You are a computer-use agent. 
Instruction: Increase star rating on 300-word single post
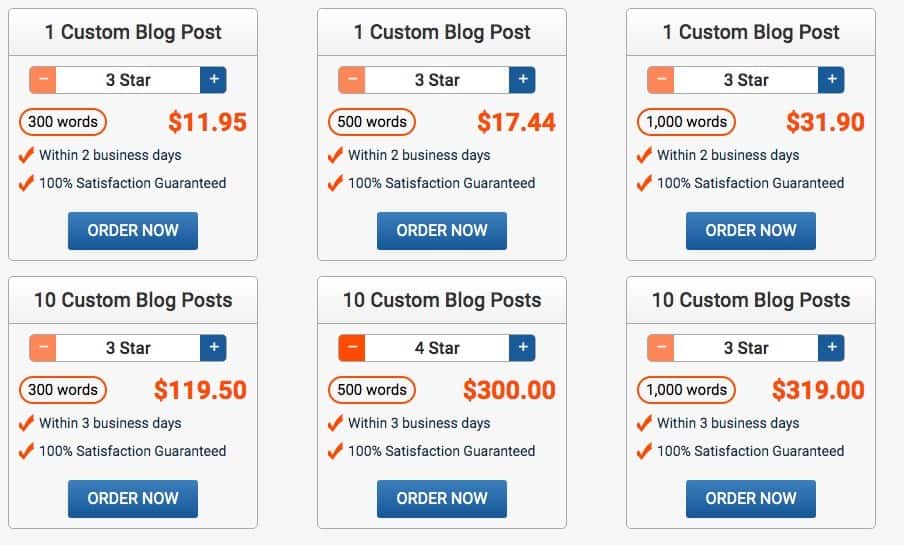pos(213,80)
